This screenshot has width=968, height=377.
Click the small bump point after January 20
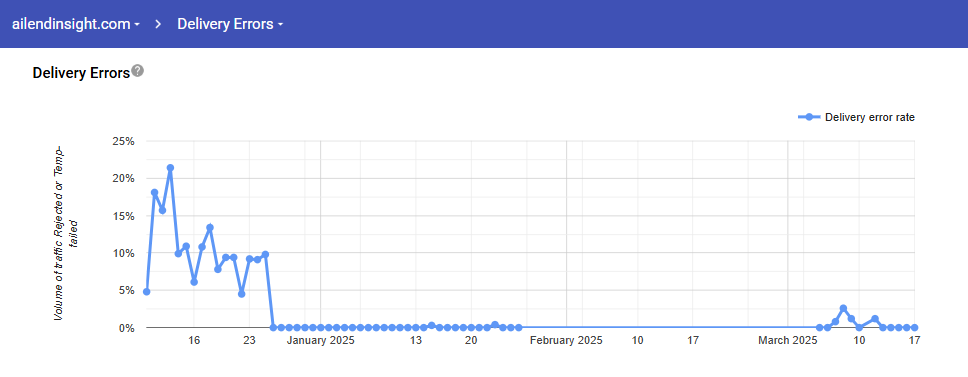coord(494,325)
